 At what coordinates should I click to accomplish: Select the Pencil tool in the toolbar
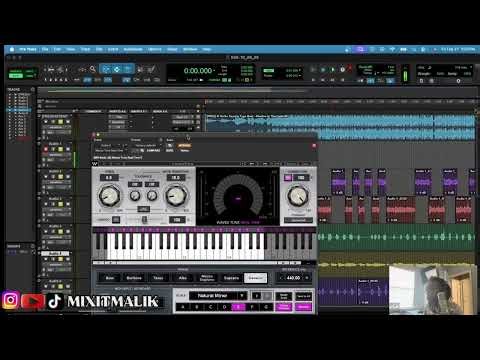tap(151, 69)
